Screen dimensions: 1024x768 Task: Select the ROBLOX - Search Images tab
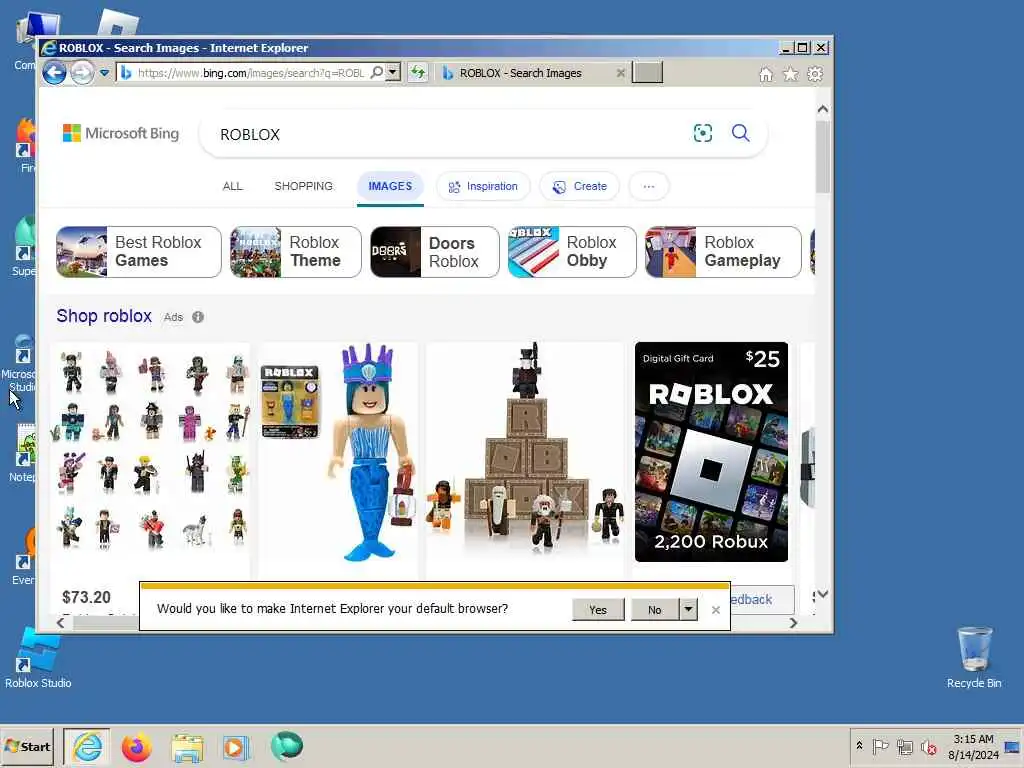pos(522,73)
